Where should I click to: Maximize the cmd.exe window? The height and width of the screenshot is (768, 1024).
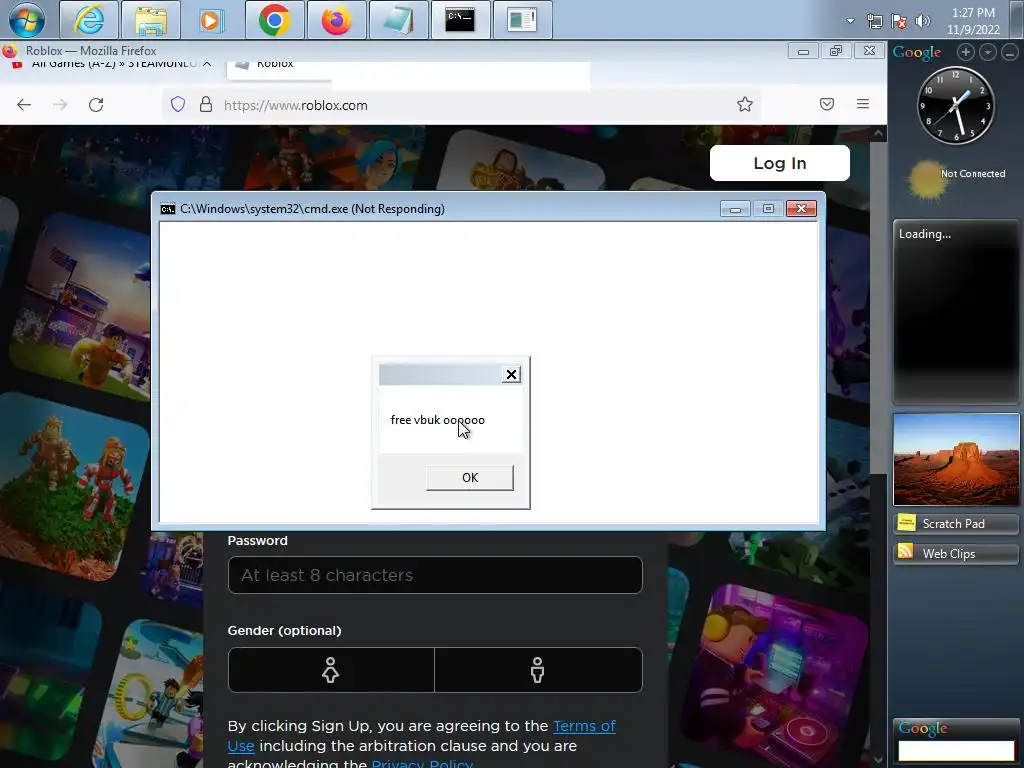[x=768, y=208]
